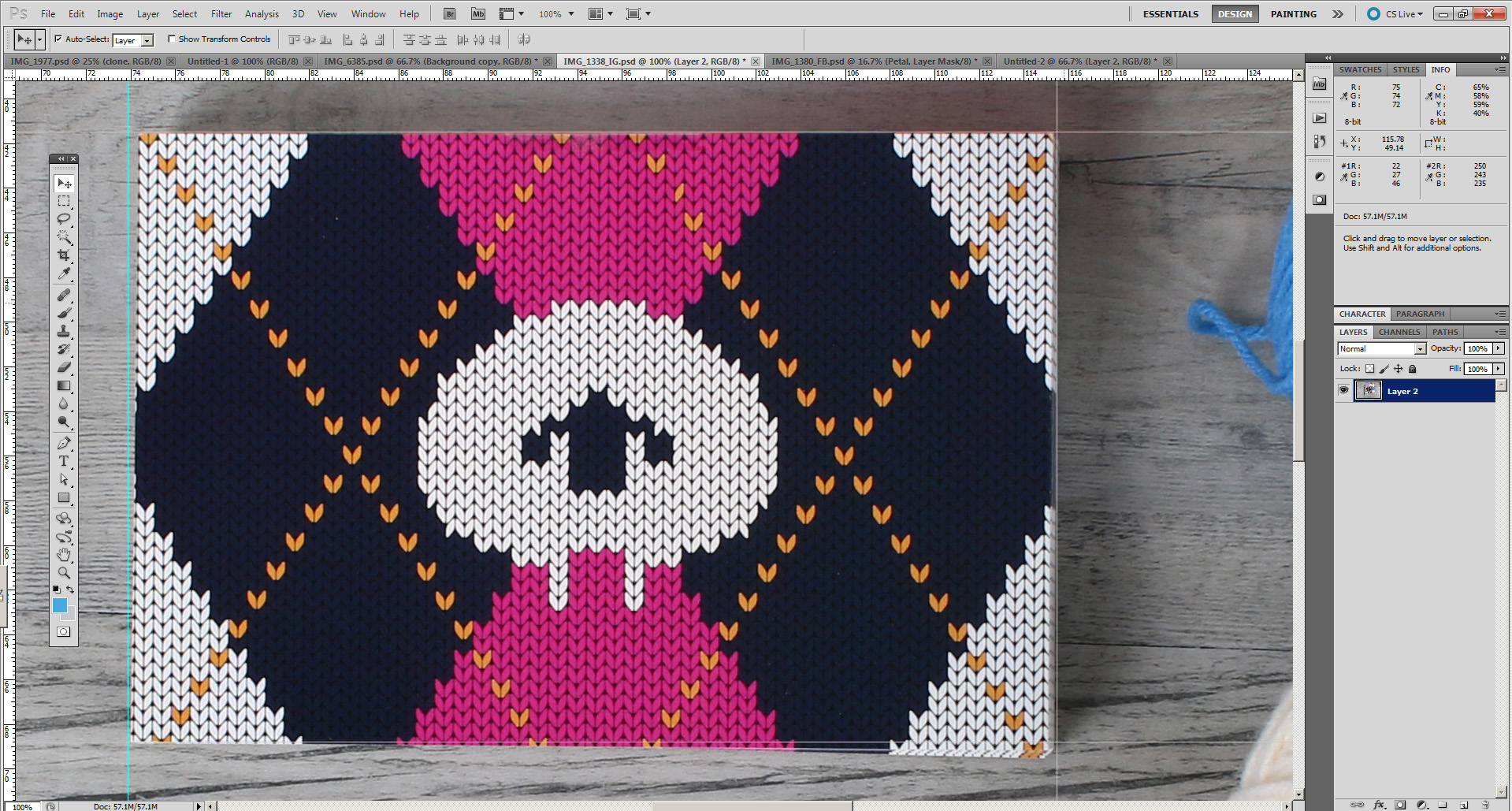The image size is (1512, 811).
Task: Enable Show Transform Controls checkbox
Action: pyautogui.click(x=172, y=39)
